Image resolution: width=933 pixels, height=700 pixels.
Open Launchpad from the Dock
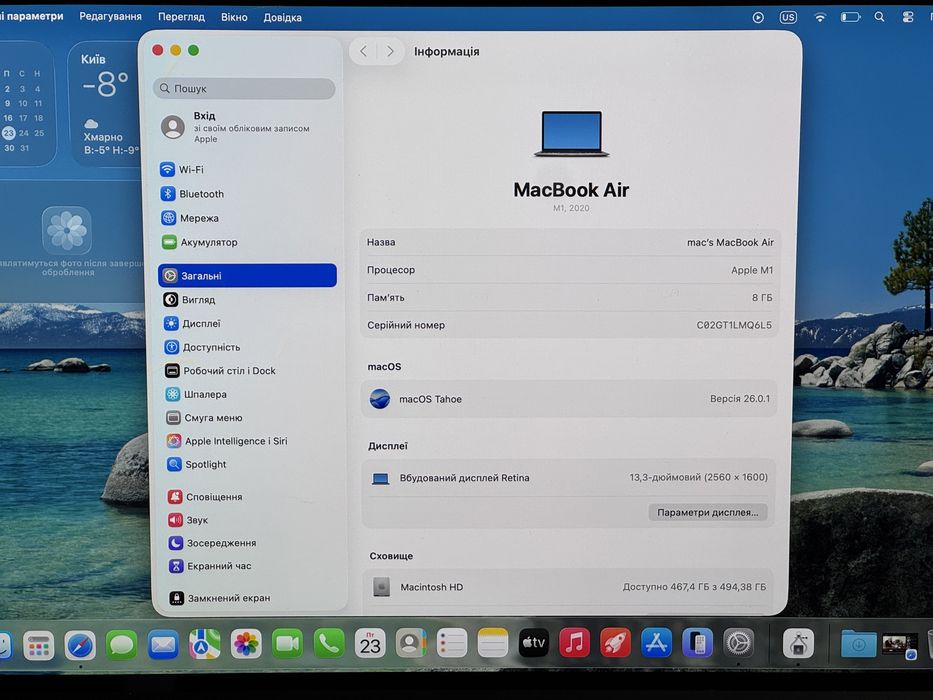[39, 645]
